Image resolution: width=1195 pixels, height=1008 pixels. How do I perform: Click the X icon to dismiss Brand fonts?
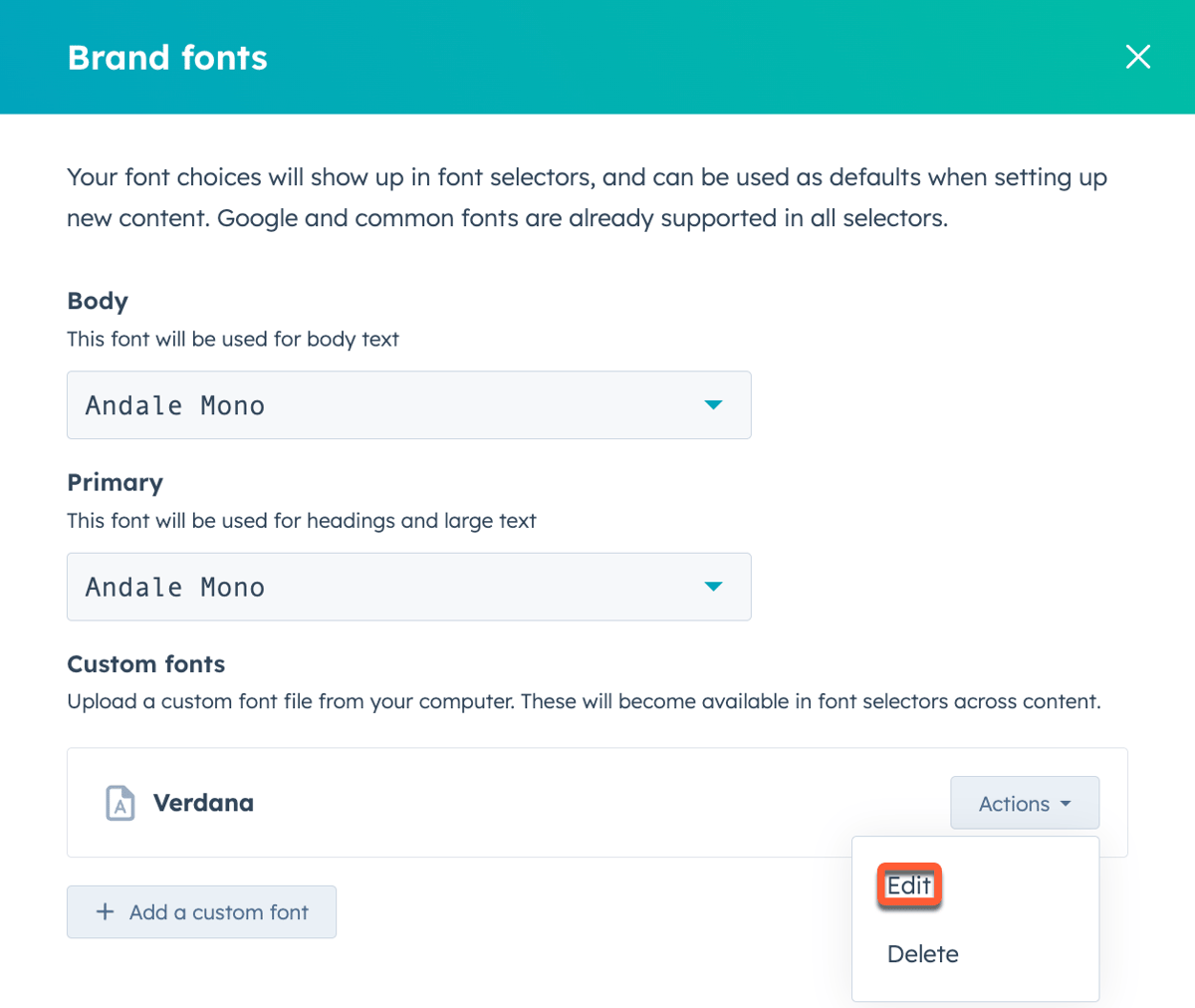(1137, 57)
